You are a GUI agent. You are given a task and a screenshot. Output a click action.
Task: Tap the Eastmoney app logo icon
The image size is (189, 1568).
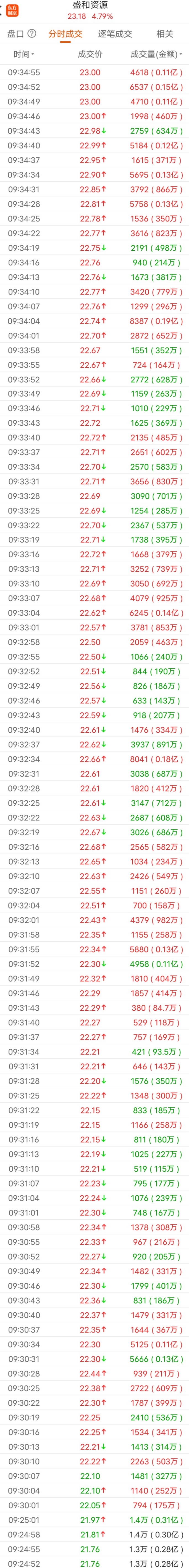tap(12, 10)
